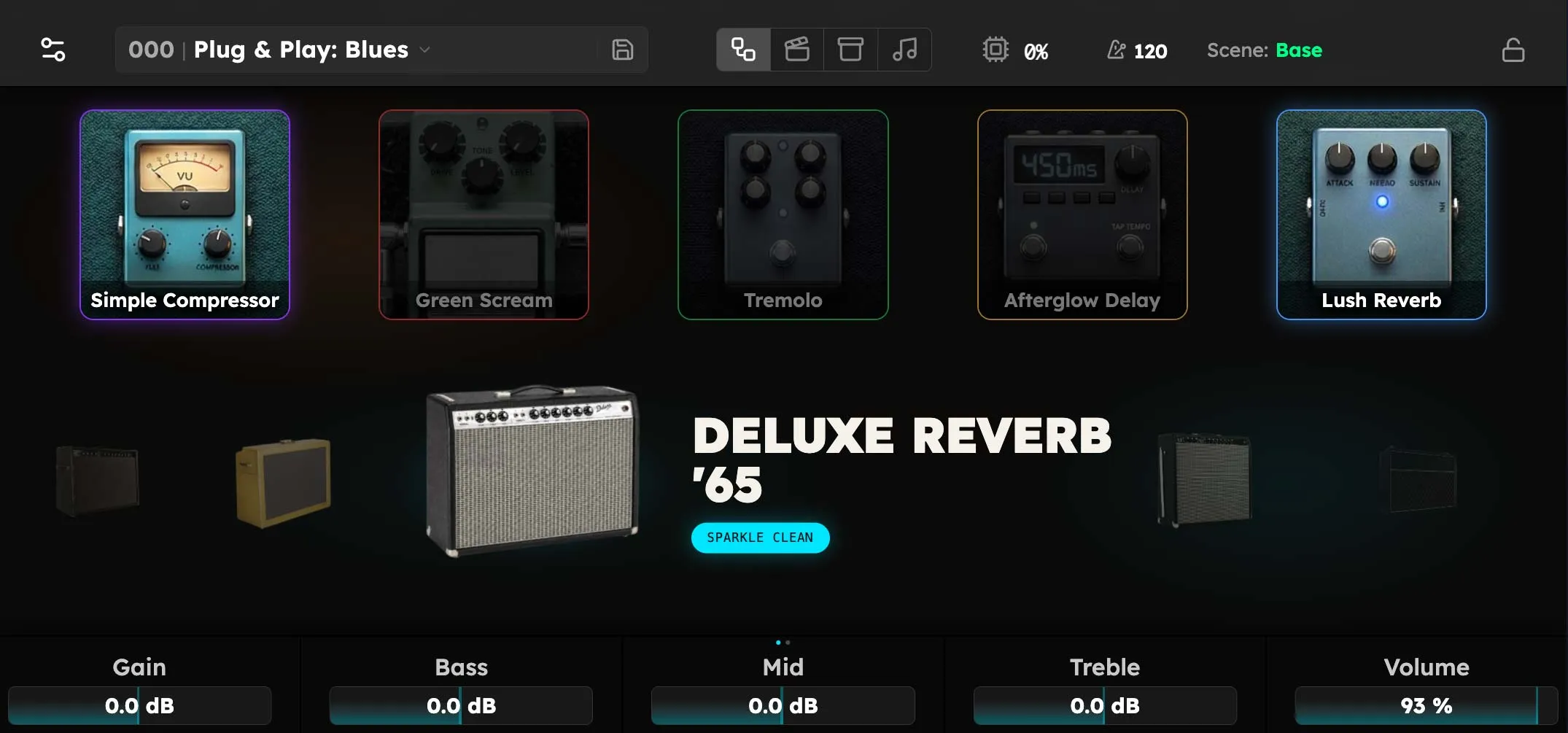Click the Deluxe Reverb '65 amp image
This screenshot has height=733, width=1568.
pos(532,470)
